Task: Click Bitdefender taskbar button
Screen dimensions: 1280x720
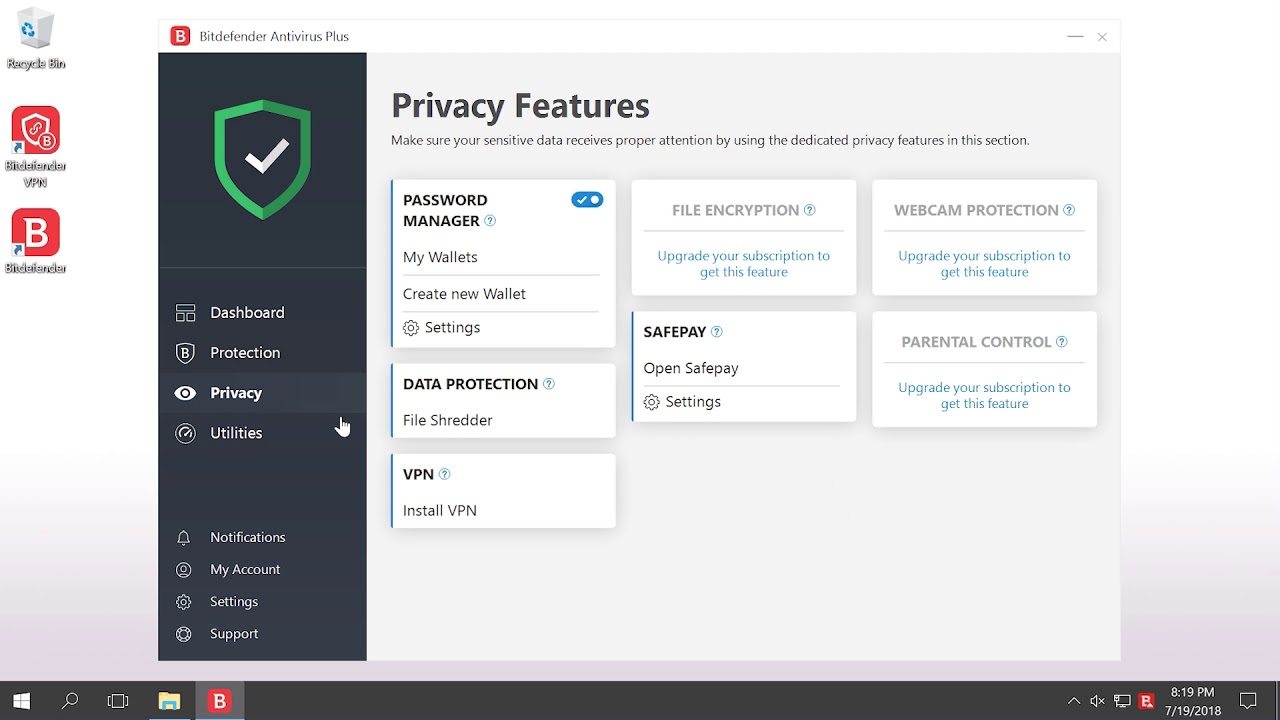Action: click(x=219, y=701)
